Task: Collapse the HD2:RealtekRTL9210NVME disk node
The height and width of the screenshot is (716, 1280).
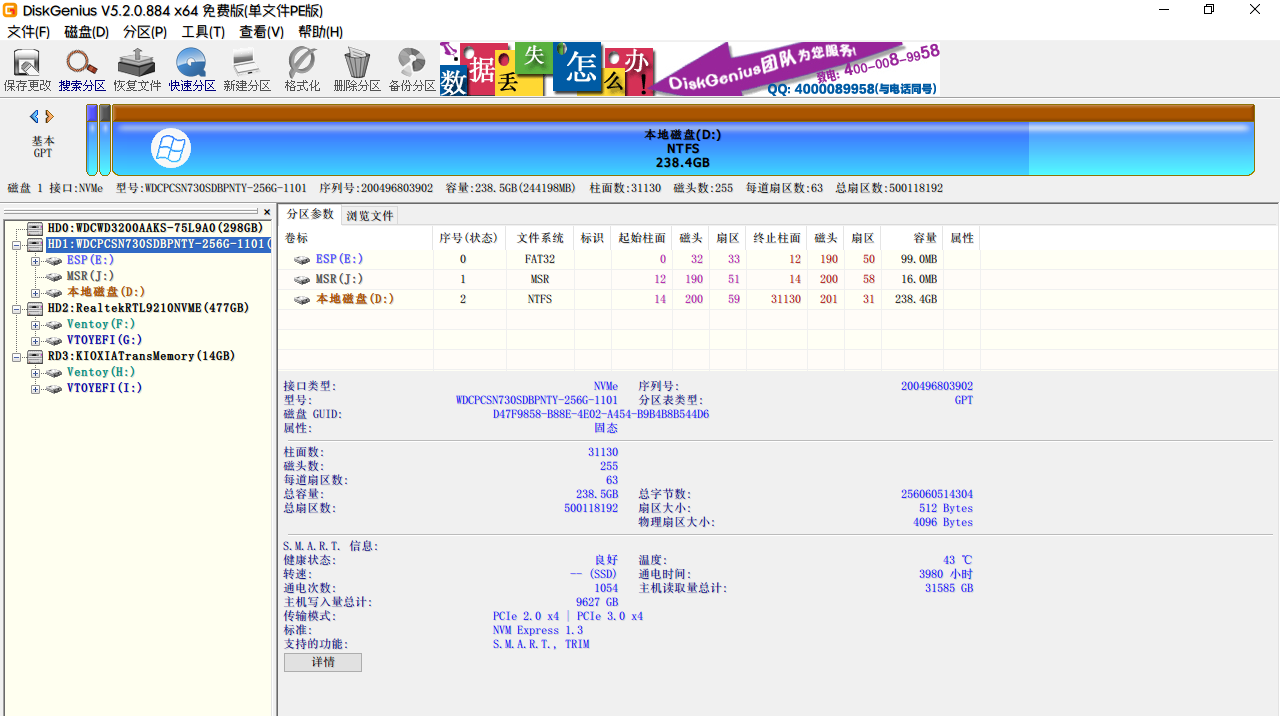Action: point(17,308)
